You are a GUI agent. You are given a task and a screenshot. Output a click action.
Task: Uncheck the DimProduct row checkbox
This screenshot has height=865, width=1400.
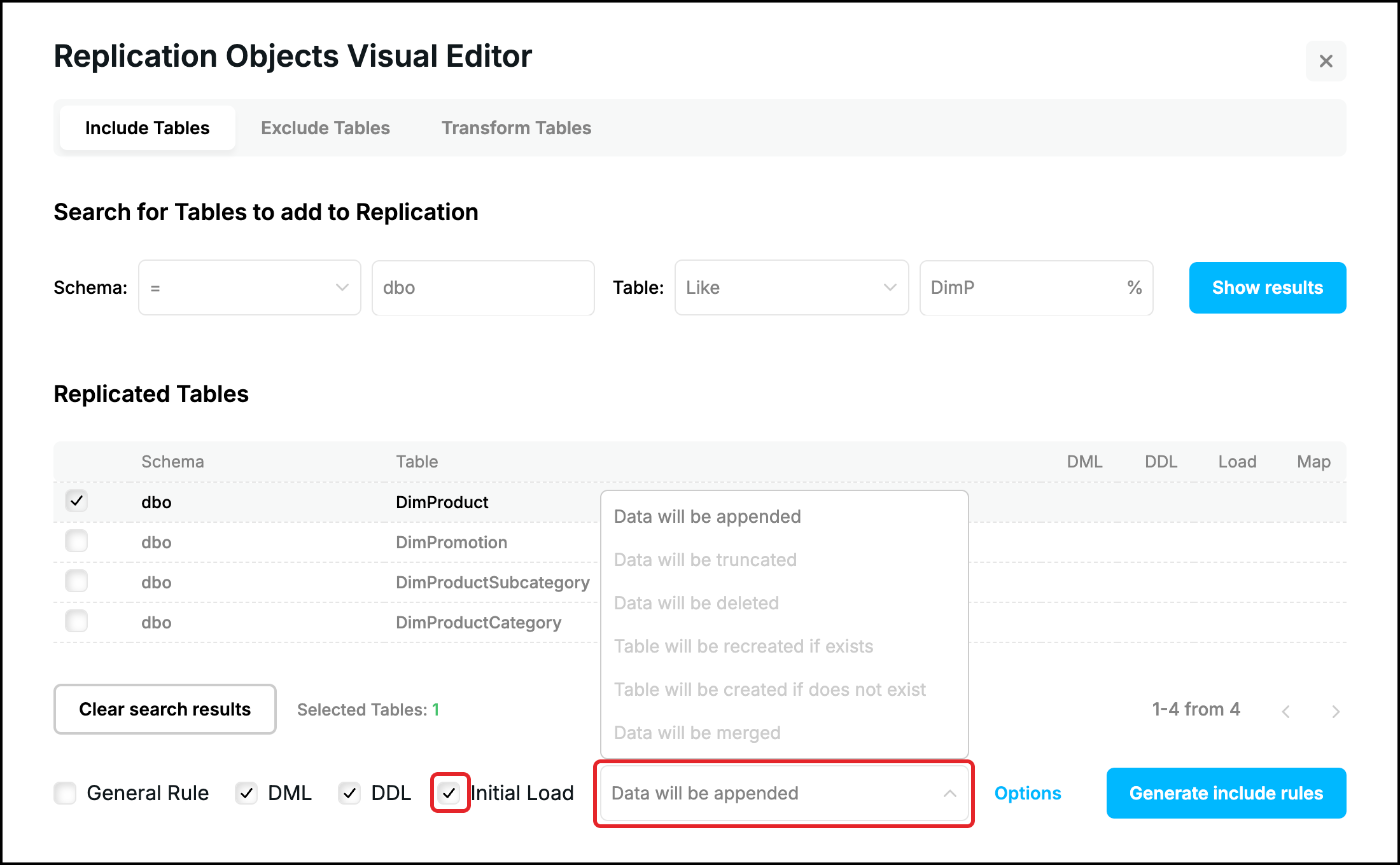click(76, 501)
